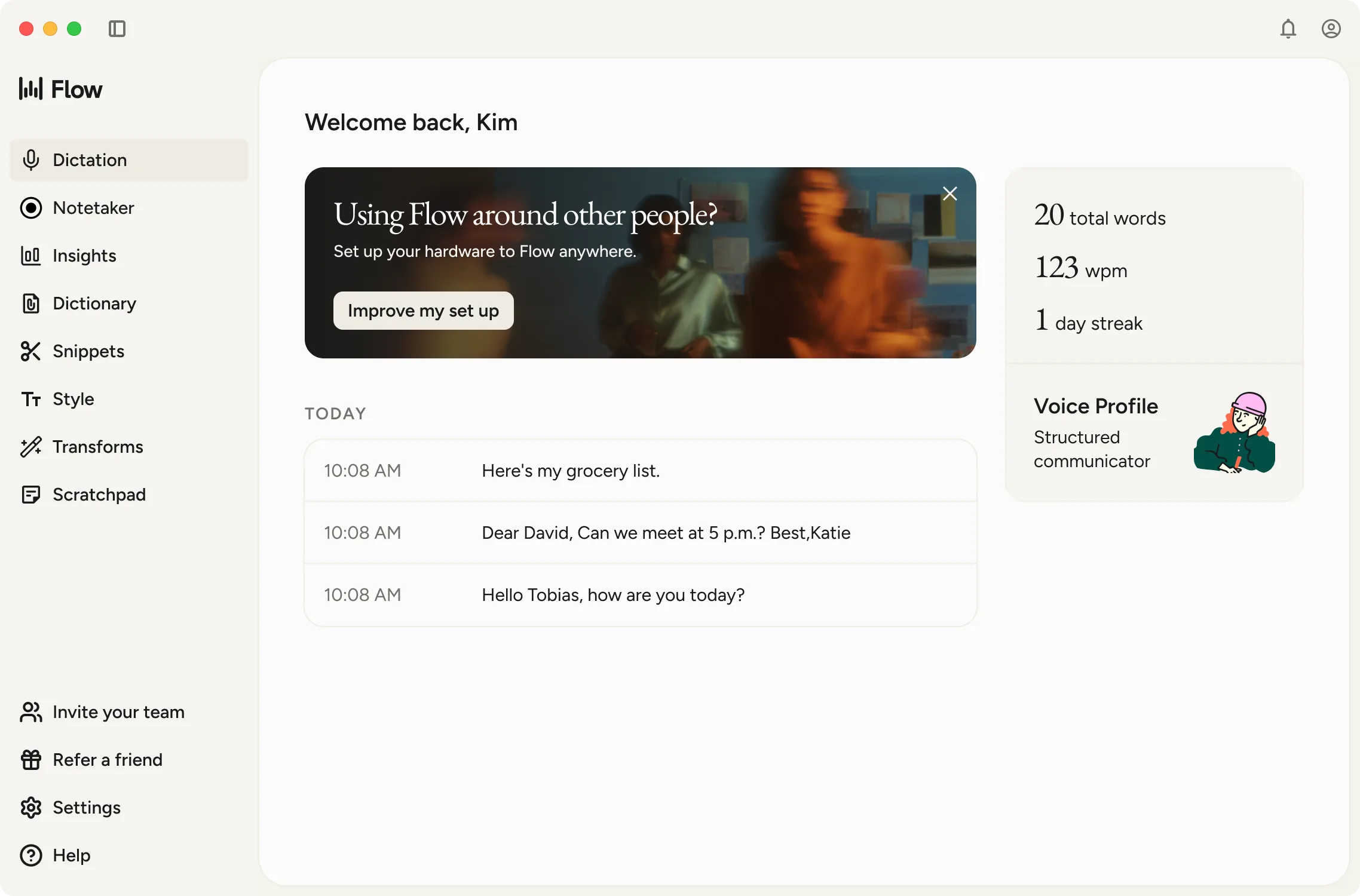Click the 1 day streak stat
Image resolution: width=1360 pixels, height=896 pixels.
click(x=1088, y=320)
